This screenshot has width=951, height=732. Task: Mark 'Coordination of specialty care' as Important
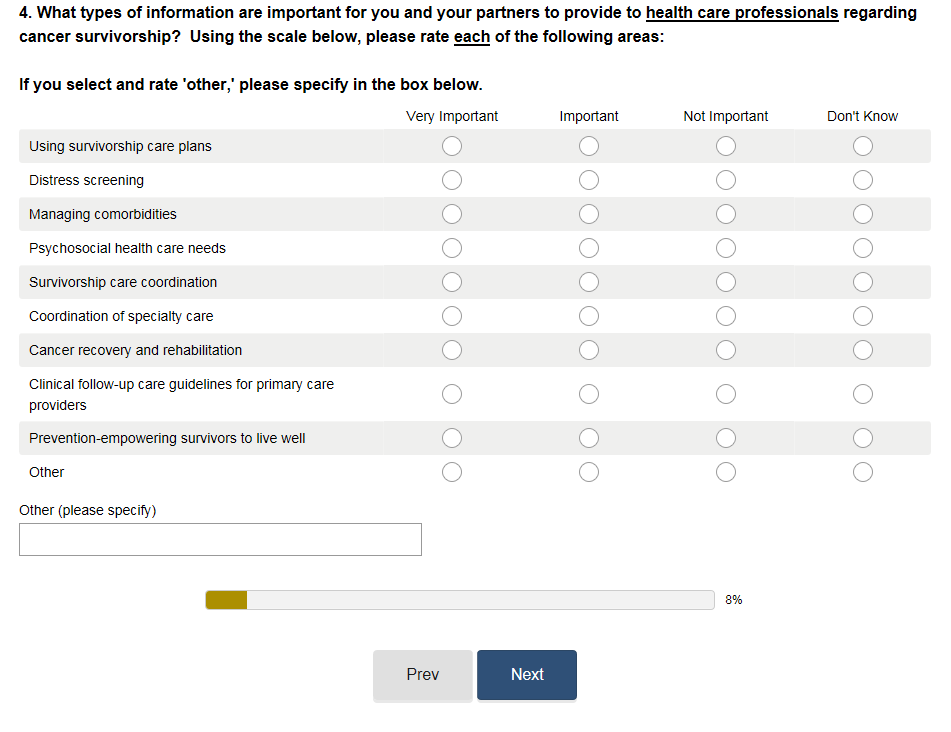click(x=589, y=317)
